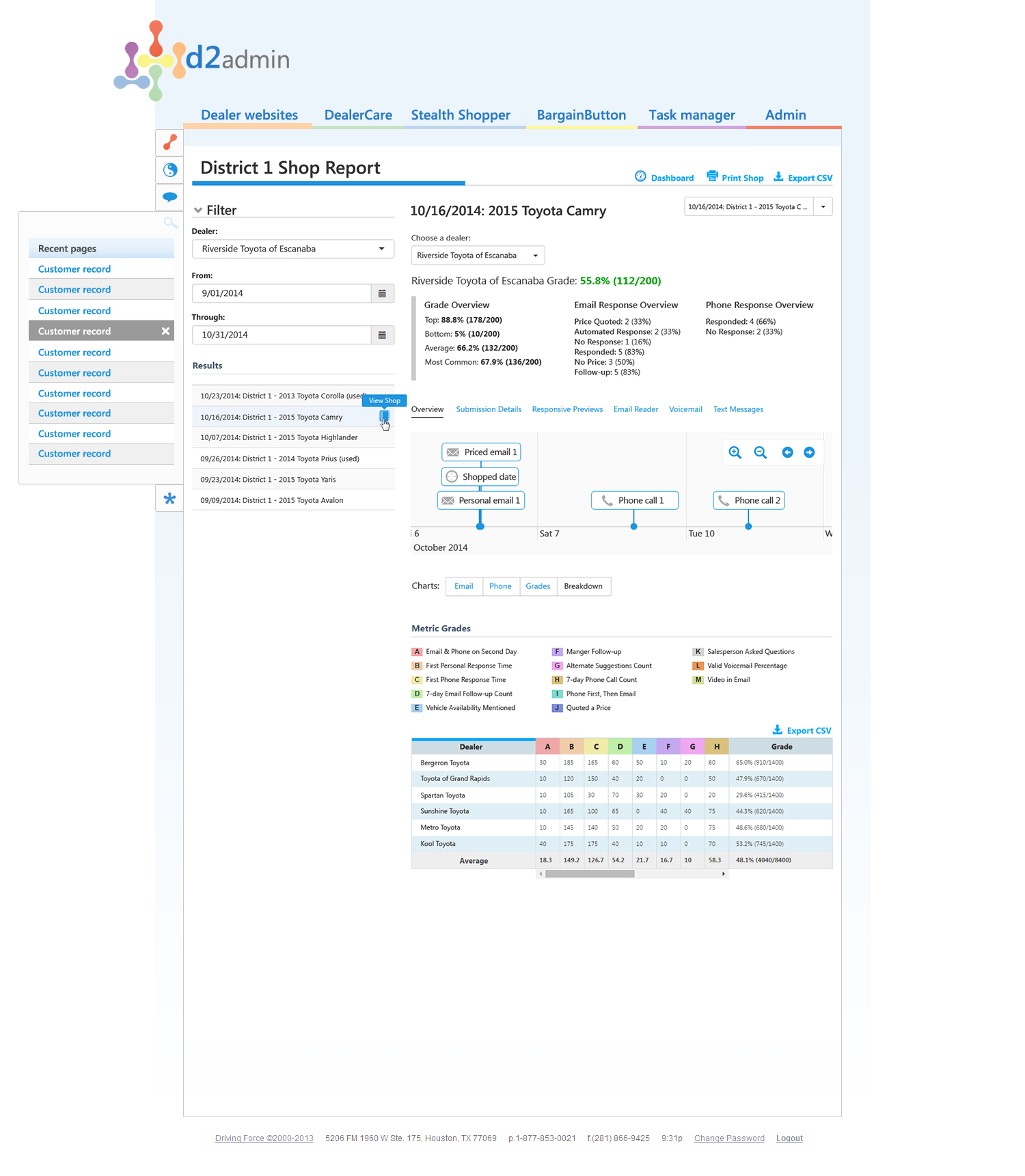Click the gray K metric legend swatch

pos(698,652)
